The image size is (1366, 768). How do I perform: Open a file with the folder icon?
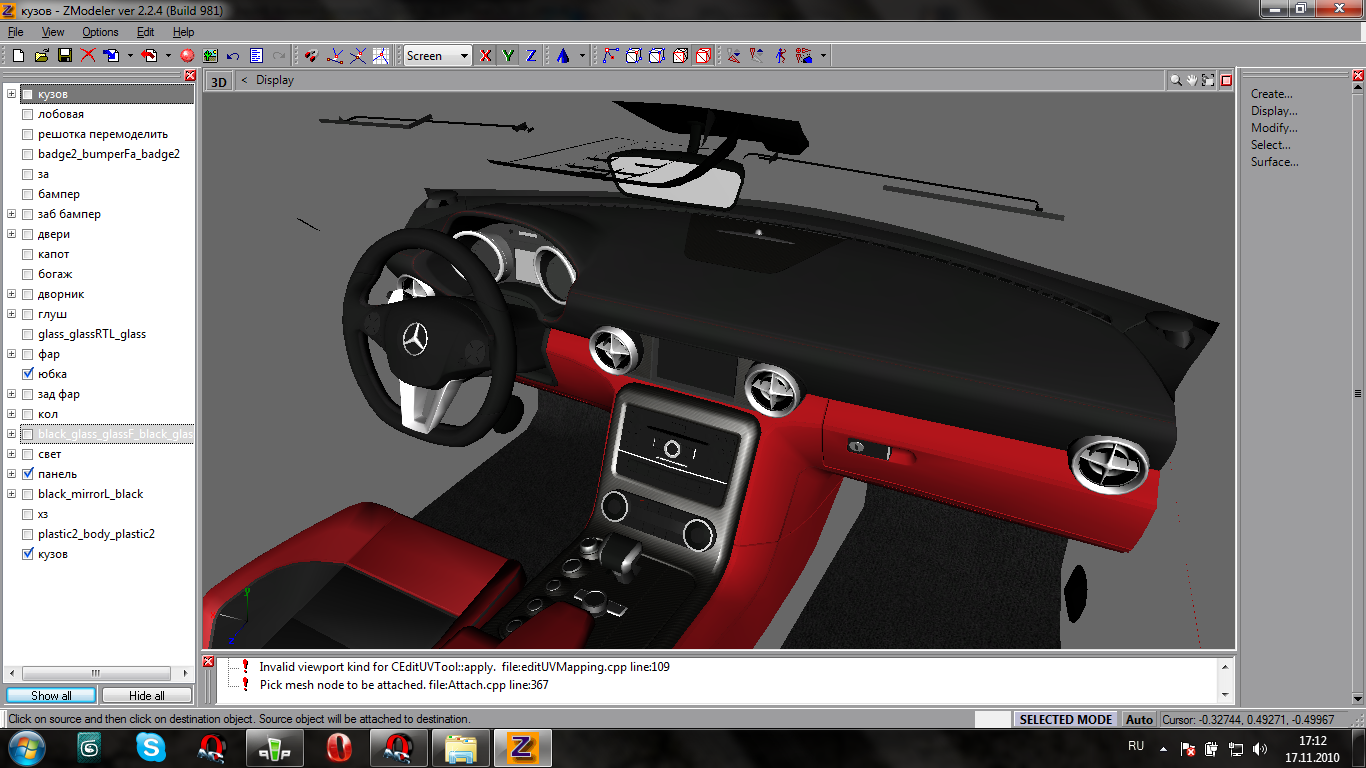coord(42,56)
